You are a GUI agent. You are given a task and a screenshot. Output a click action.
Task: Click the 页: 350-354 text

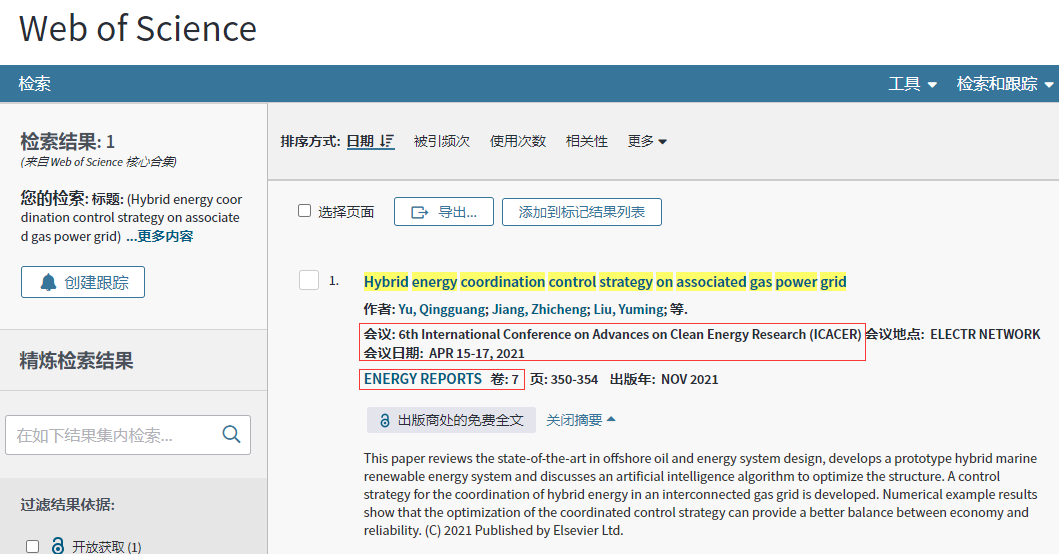point(564,380)
